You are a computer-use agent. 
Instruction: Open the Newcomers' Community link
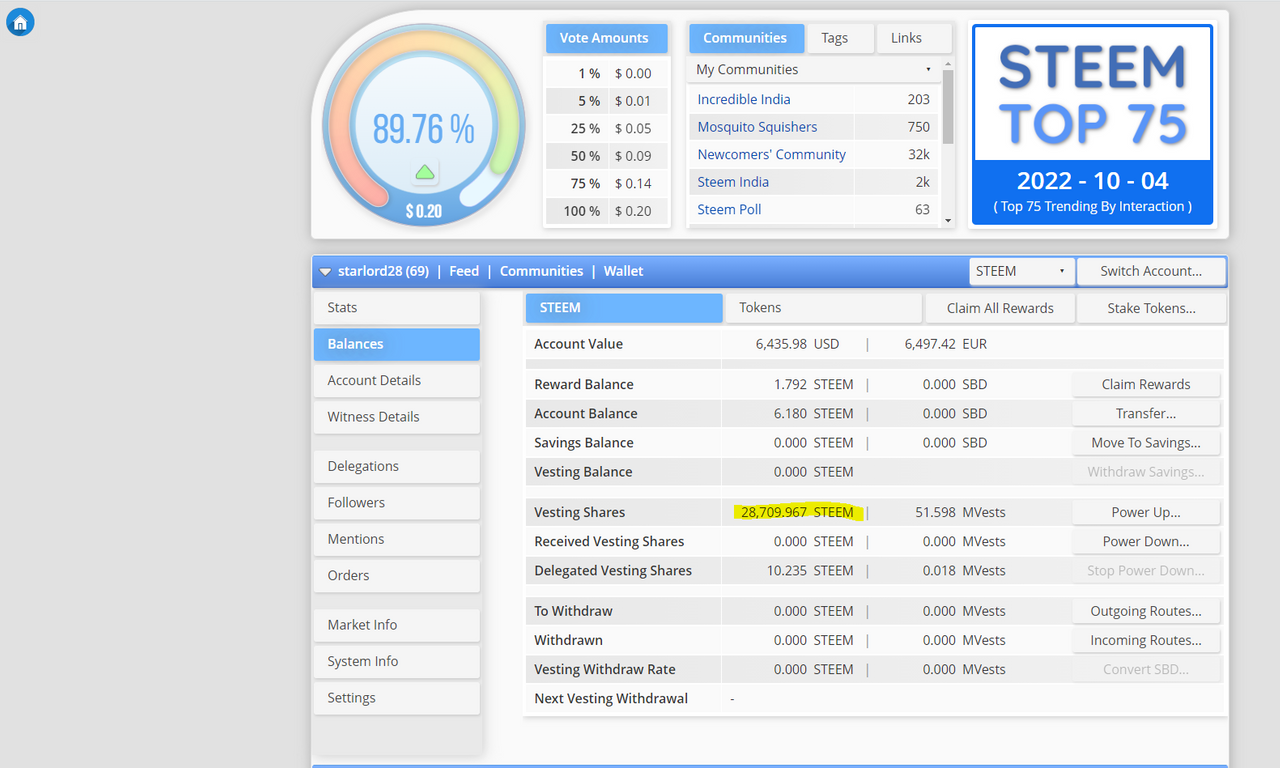click(771, 154)
